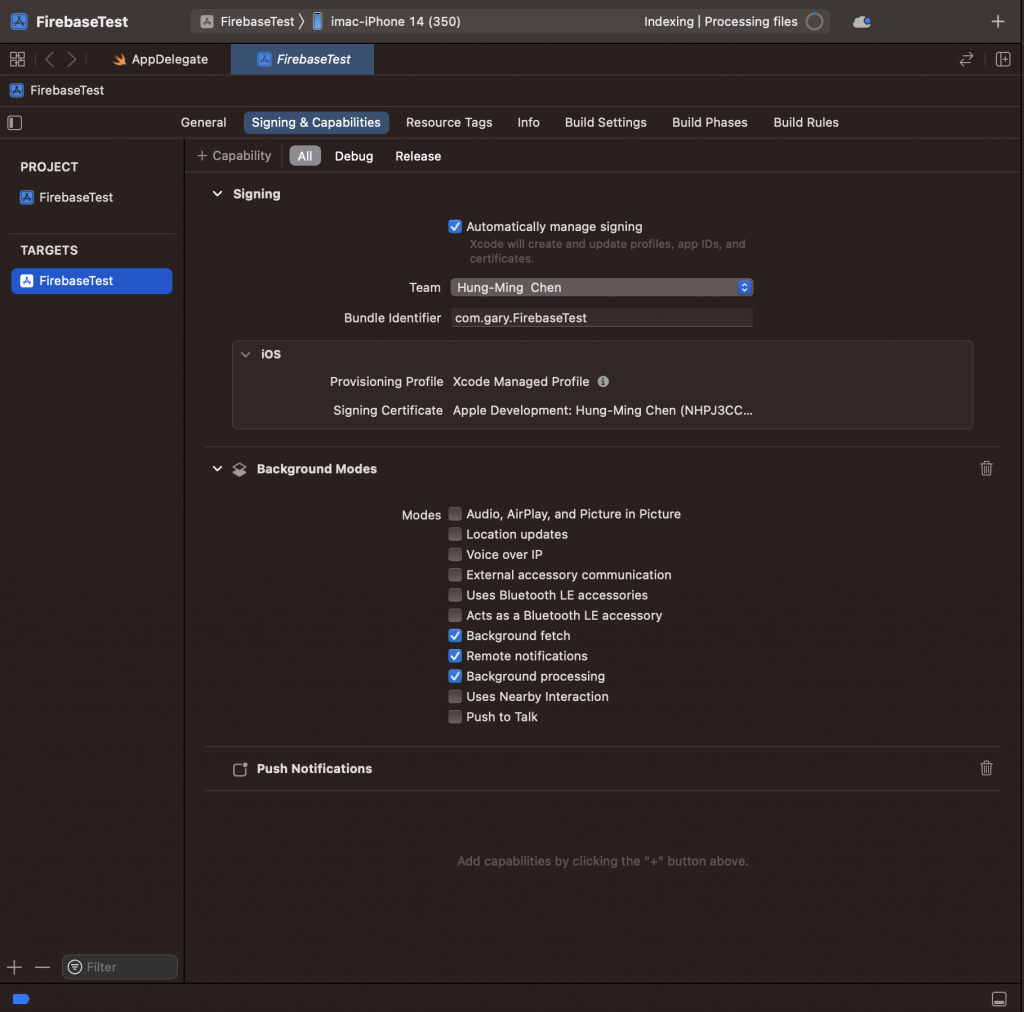This screenshot has width=1024, height=1012.
Task: Disable Background processing mode
Action: 455,676
